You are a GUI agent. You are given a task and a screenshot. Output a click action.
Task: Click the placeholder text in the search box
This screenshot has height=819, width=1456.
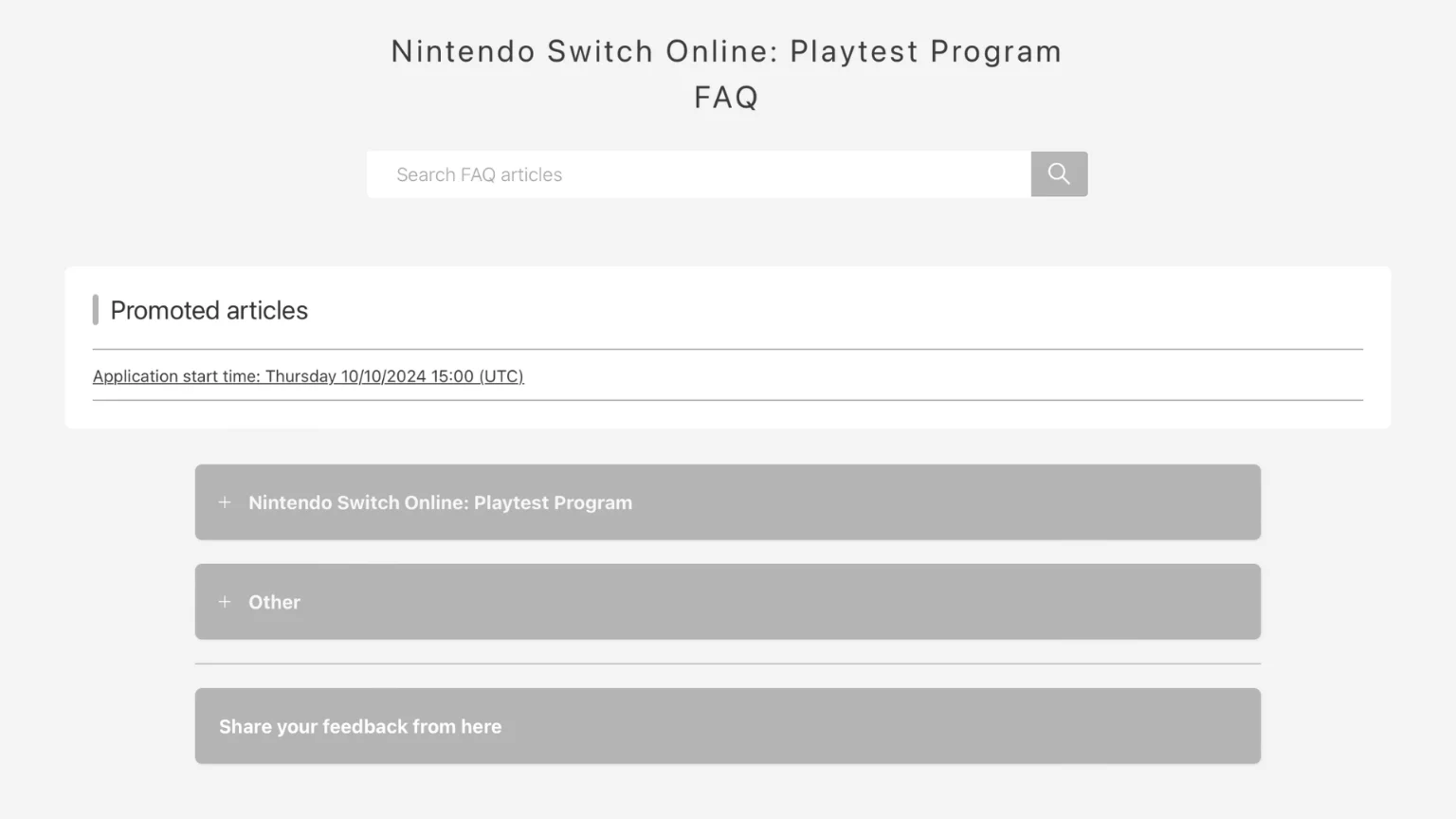click(479, 174)
